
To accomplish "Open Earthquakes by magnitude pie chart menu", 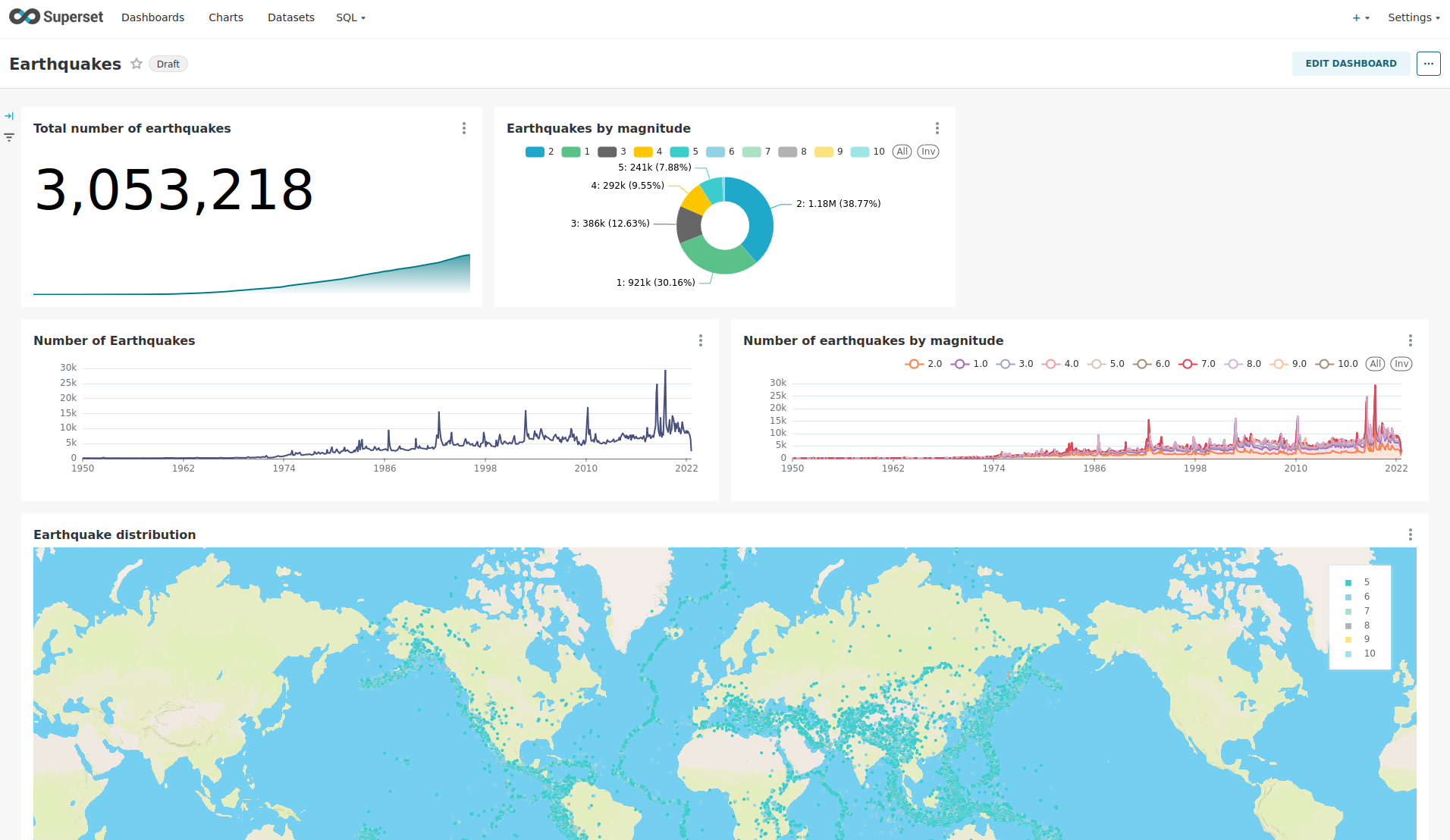I will pyautogui.click(x=937, y=128).
